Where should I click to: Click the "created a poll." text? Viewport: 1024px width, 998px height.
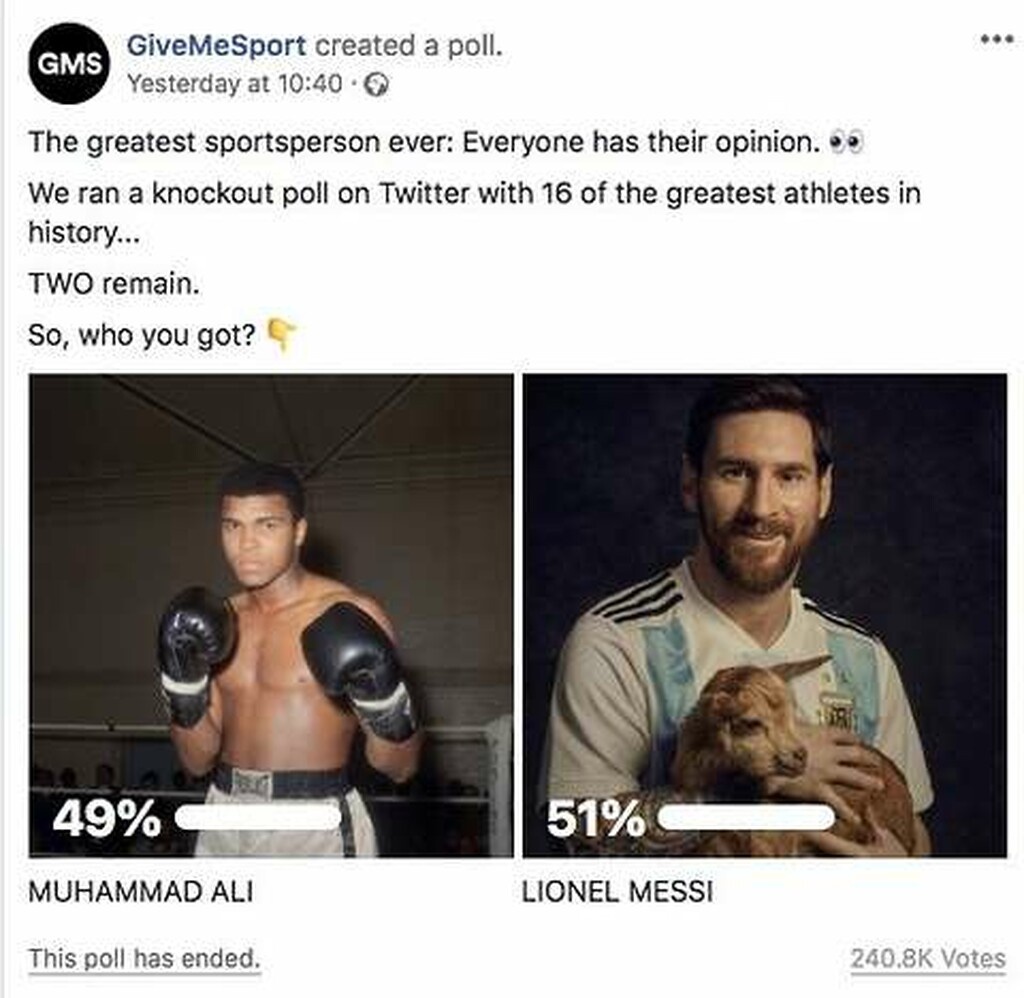point(409,45)
